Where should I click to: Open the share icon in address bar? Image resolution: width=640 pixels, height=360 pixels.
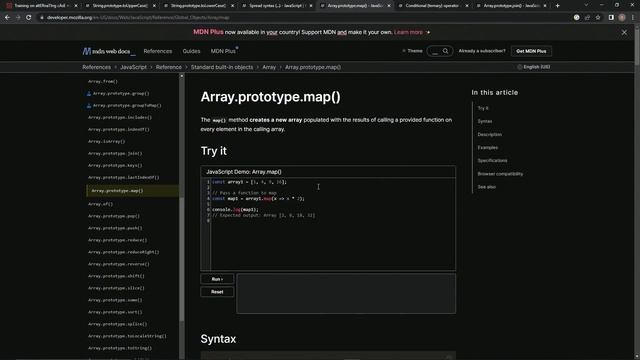pos(587,18)
